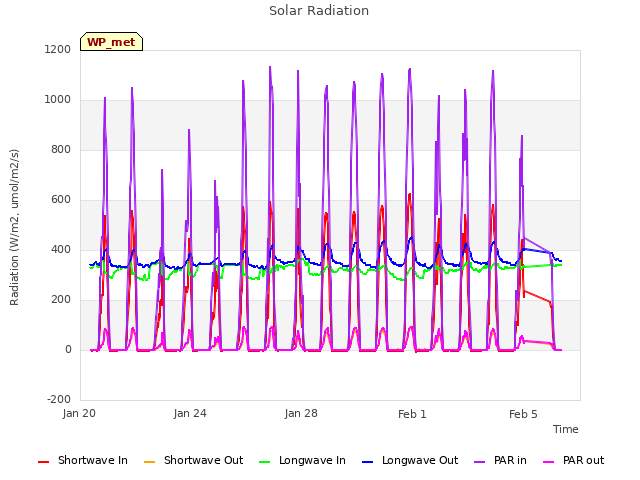Toggle the PAR in legend entry
The width and height of the screenshot is (640, 480).
click(x=500, y=460)
